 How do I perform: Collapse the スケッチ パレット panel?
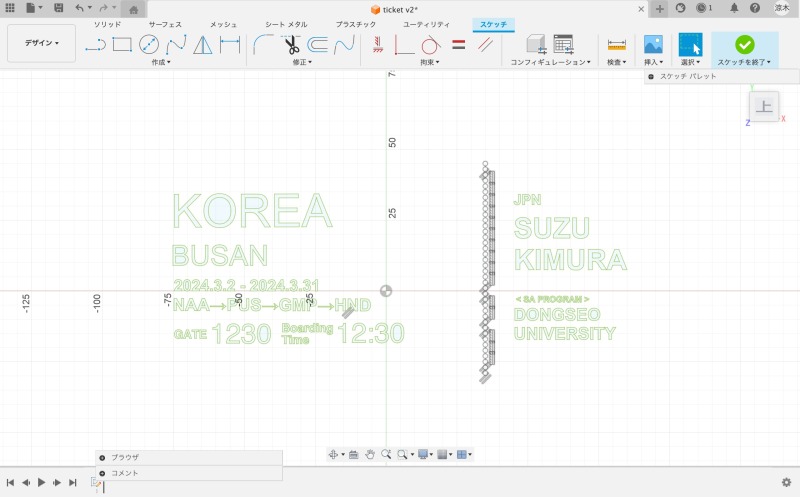click(651, 76)
